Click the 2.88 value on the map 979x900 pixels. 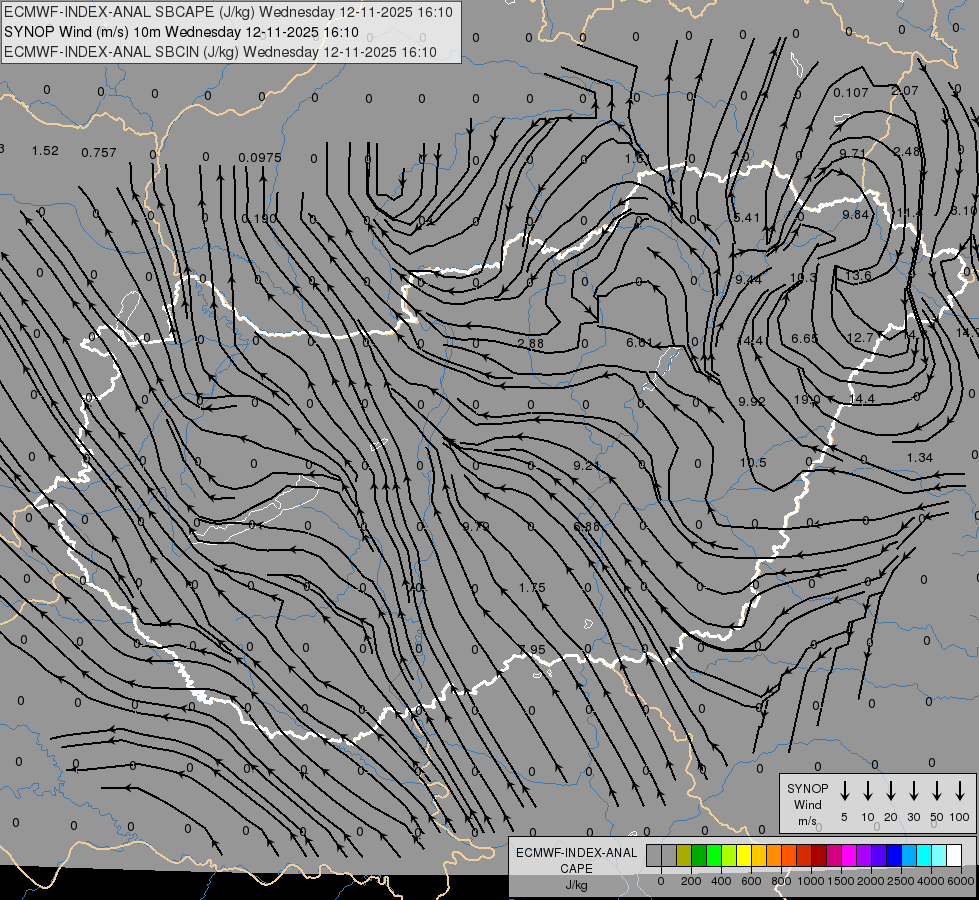(x=531, y=343)
